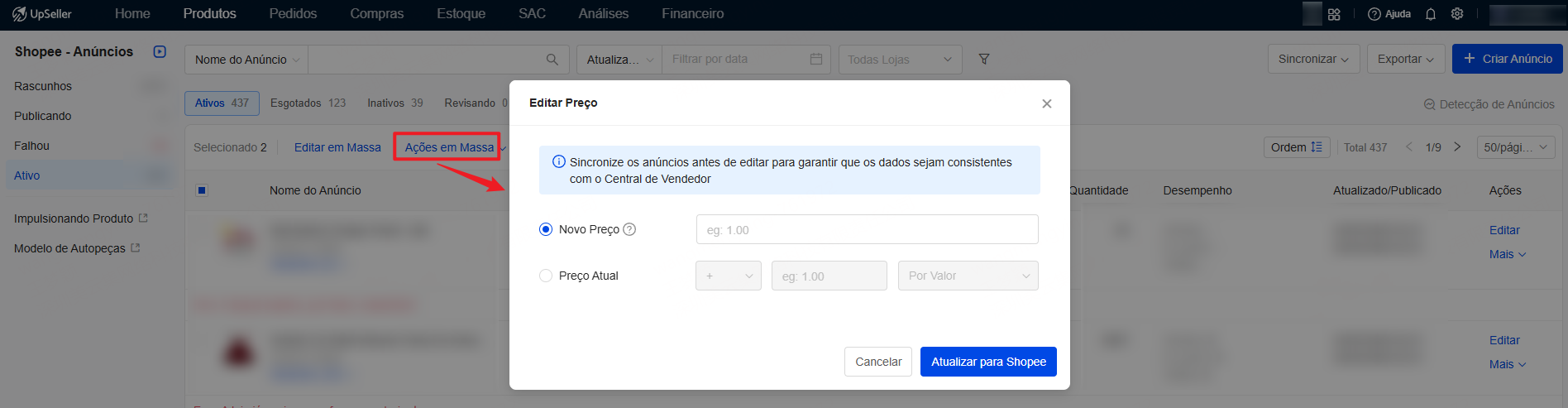The width and height of the screenshot is (1568, 408).
Task: Select the Novo Preço radio button
Action: pos(546,229)
